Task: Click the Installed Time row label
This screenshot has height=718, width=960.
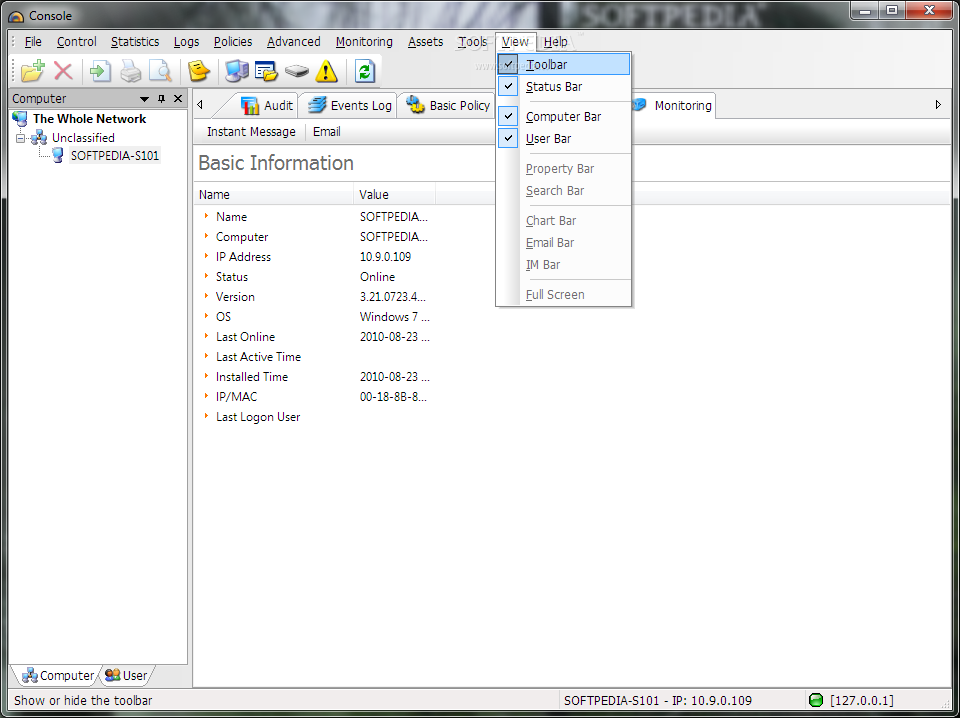Action: tap(252, 376)
